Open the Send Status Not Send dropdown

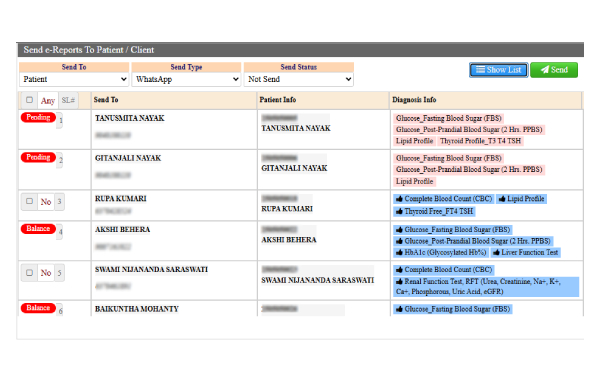tap(298, 79)
